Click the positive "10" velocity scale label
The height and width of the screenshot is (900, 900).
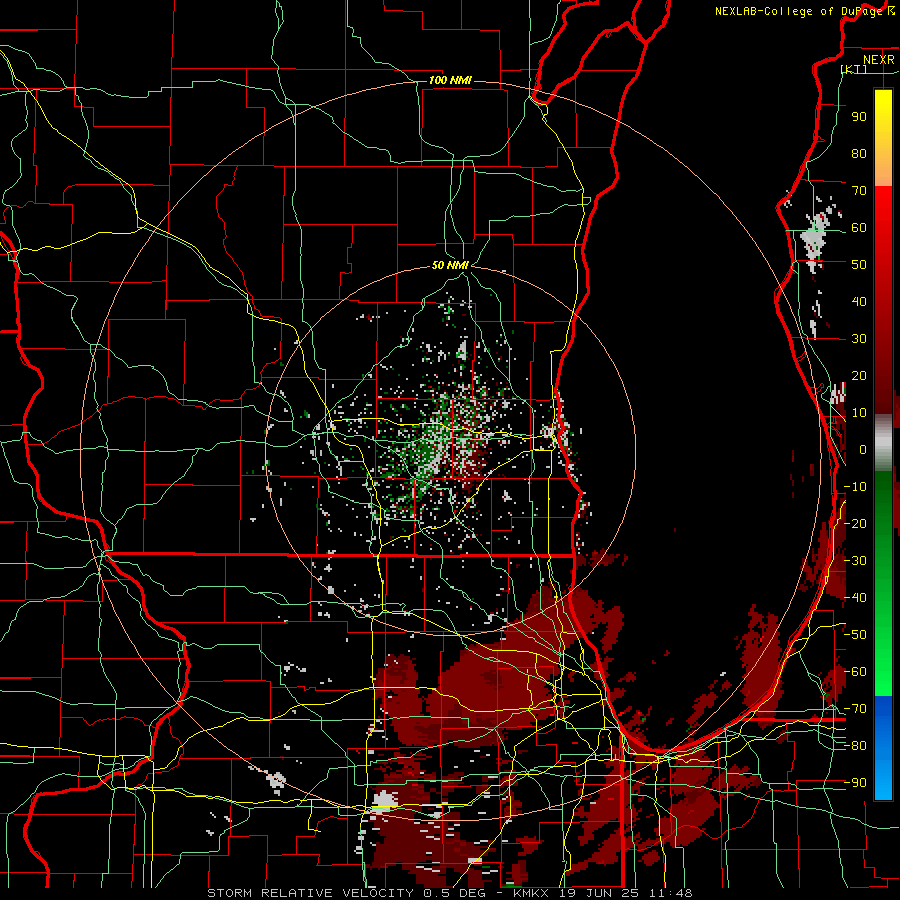[x=859, y=413]
